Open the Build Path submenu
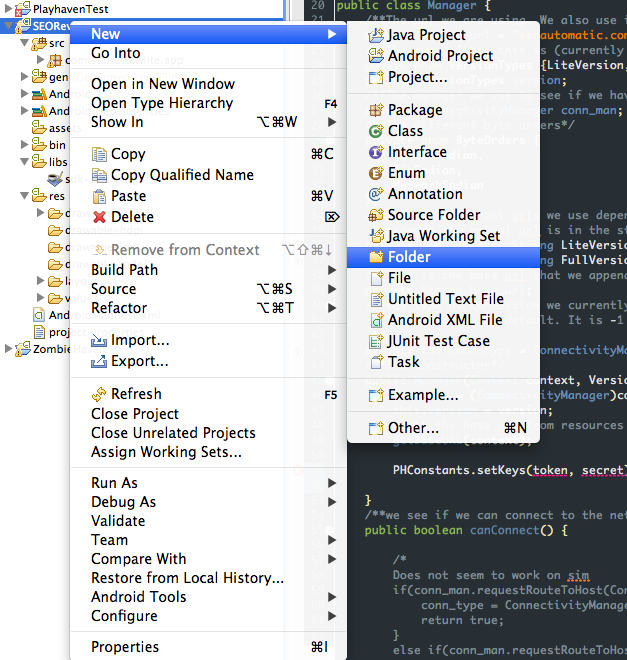 coord(124,270)
